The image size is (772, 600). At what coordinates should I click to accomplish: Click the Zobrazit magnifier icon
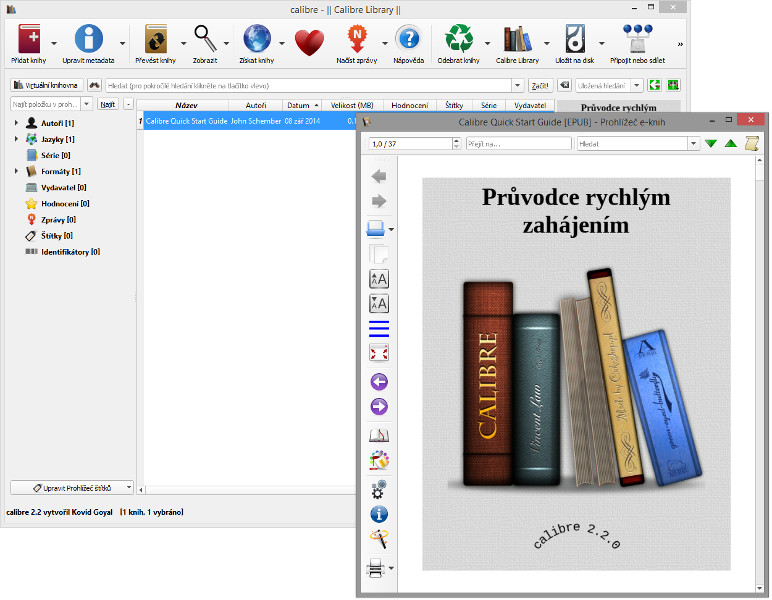[205, 38]
